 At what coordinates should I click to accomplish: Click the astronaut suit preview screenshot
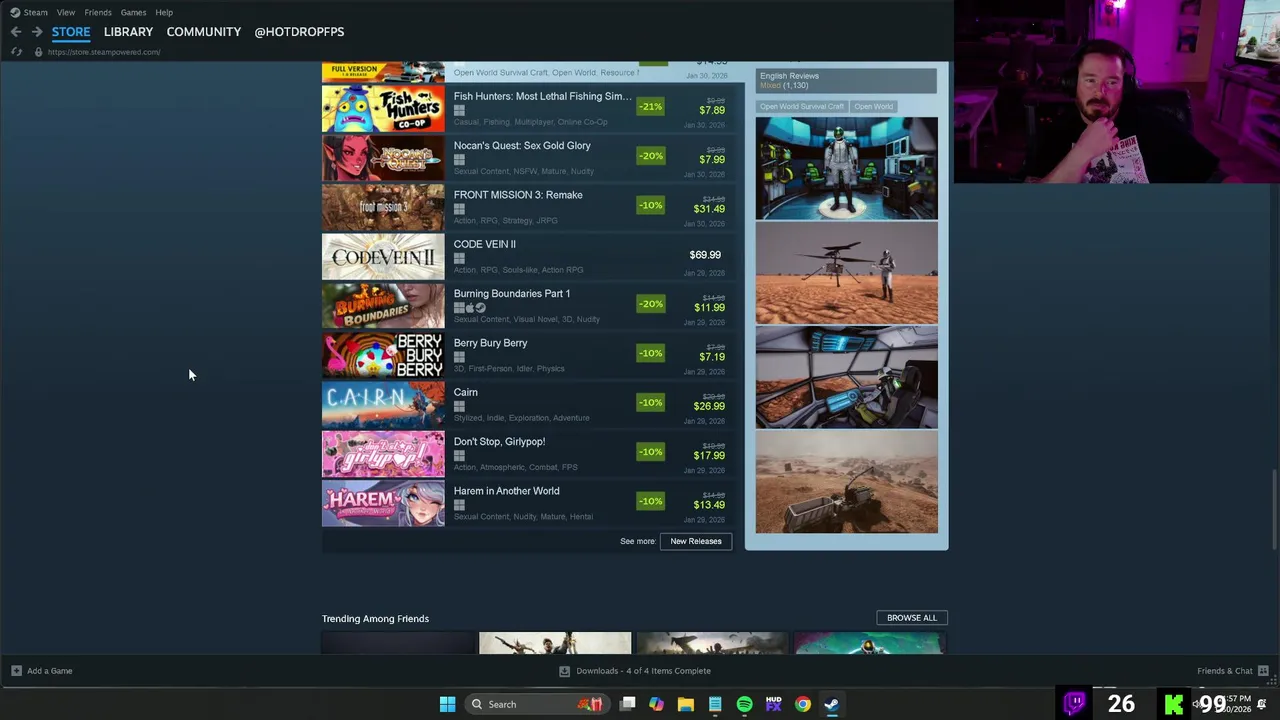846,168
